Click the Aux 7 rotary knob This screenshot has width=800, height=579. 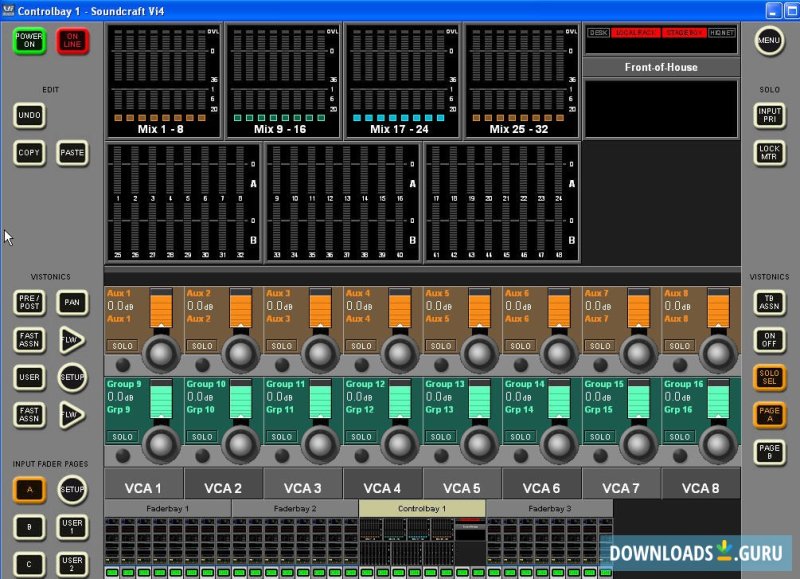[x=638, y=353]
